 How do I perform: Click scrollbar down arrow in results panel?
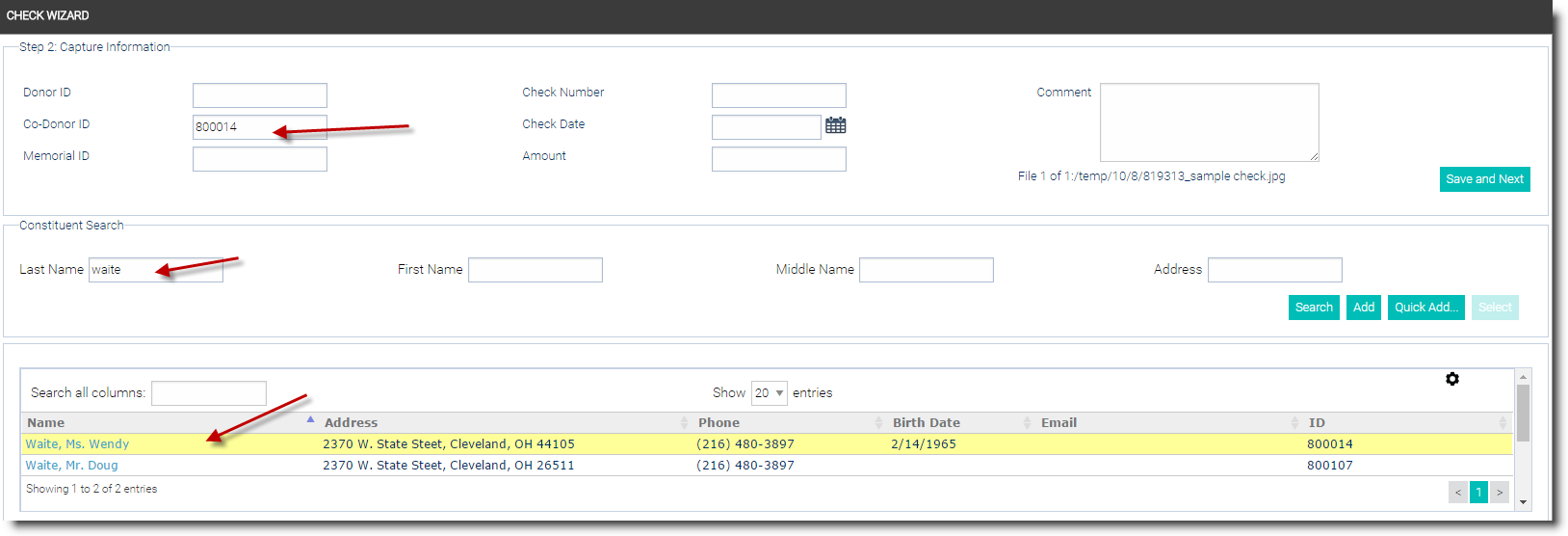coord(1523,502)
